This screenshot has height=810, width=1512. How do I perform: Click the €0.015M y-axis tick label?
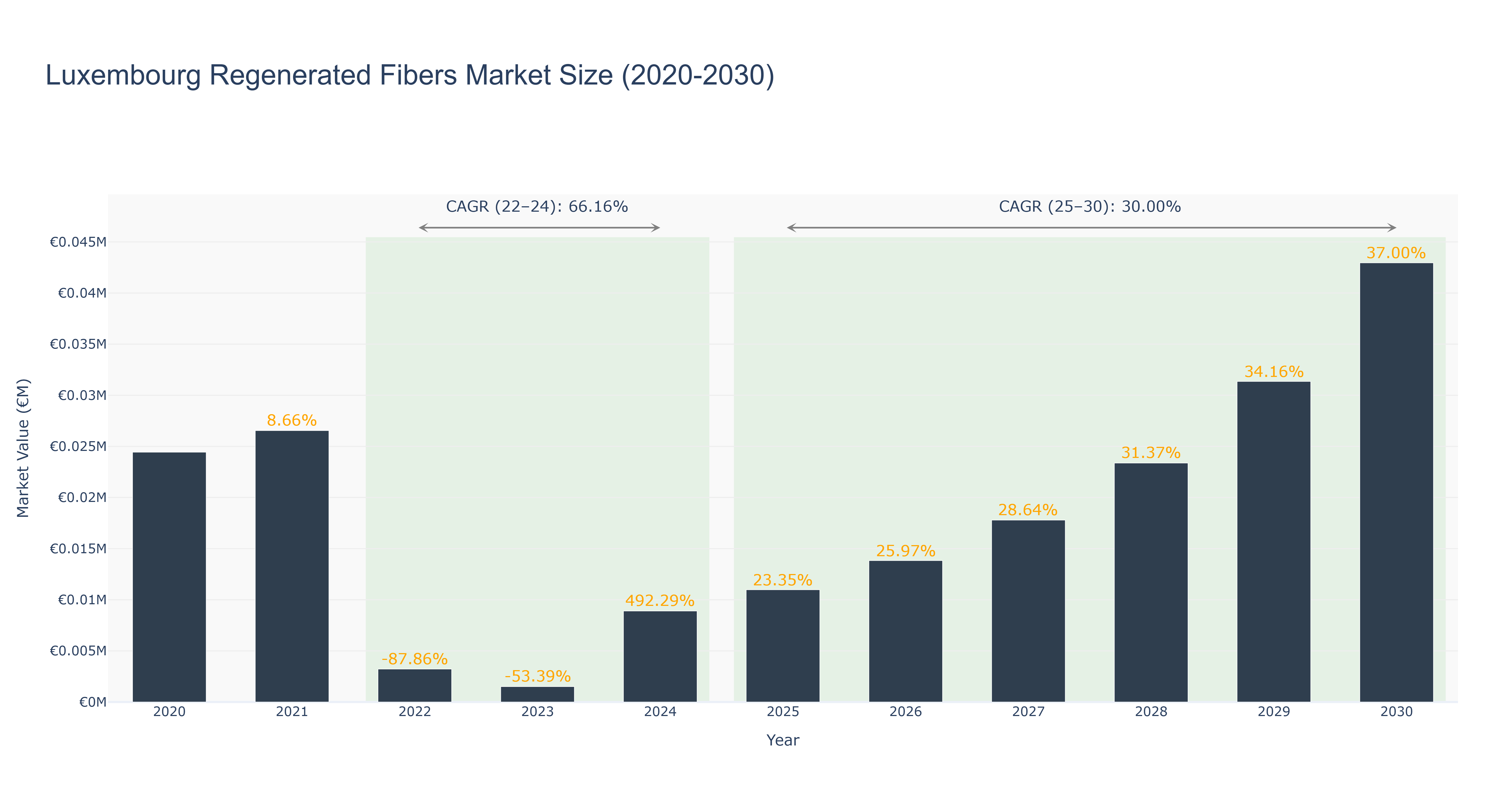[x=78, y=549]
